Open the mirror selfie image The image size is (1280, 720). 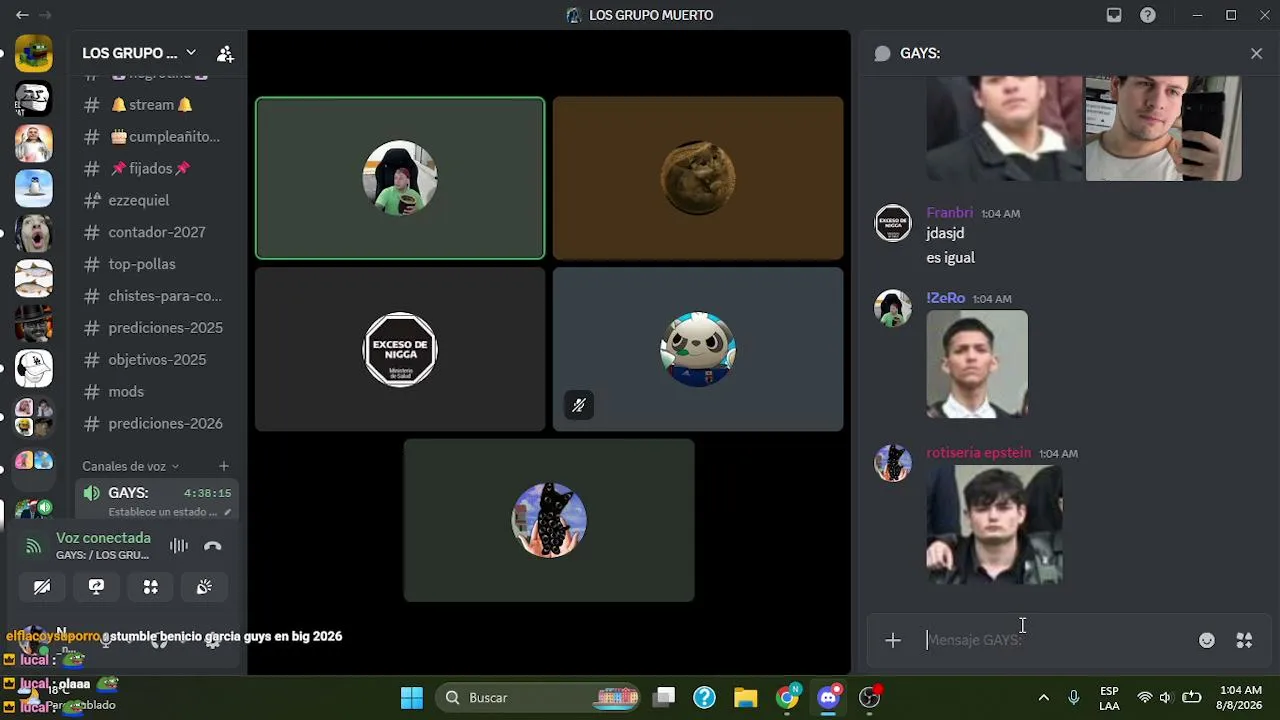[1163, 128]
